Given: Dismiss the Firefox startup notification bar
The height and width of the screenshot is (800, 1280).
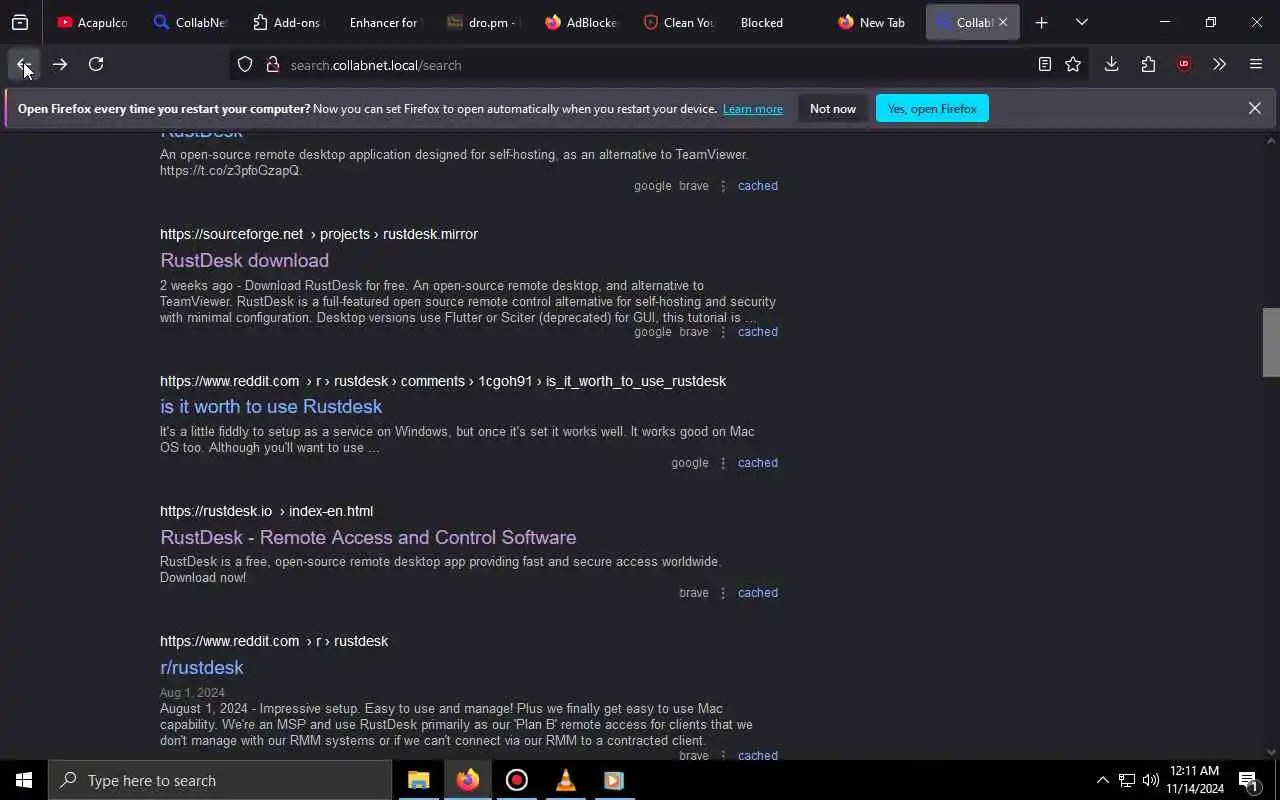Looking at the screenshot, I should click(x=1254, y=108).
